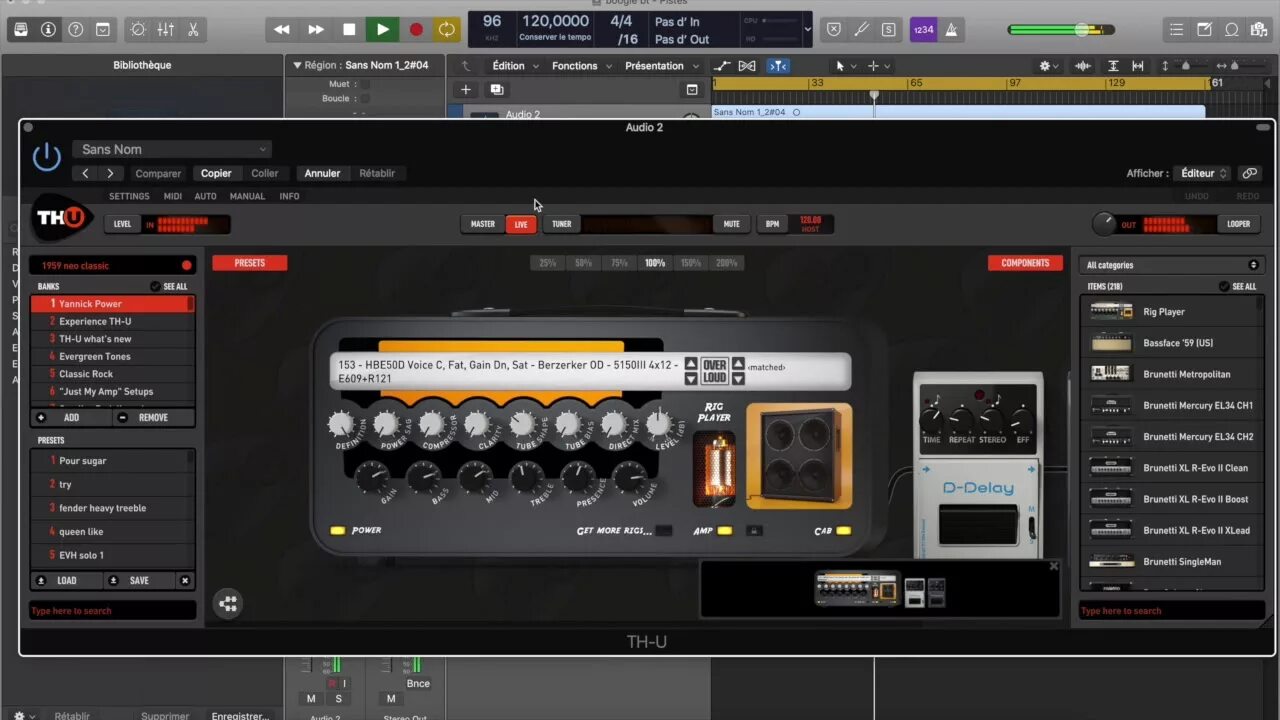This screenshot has height=720, width=1280.
Task: Toggle the Tuner fork icon in Logic toolbar
Action: [x=861, y=30]
